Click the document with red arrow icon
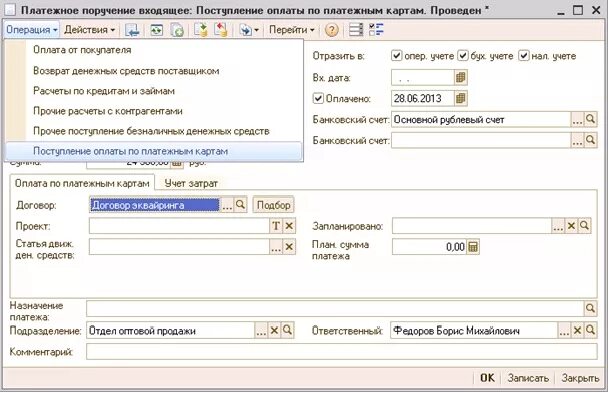The image size is (608, 393). click(x=221, y=30)
